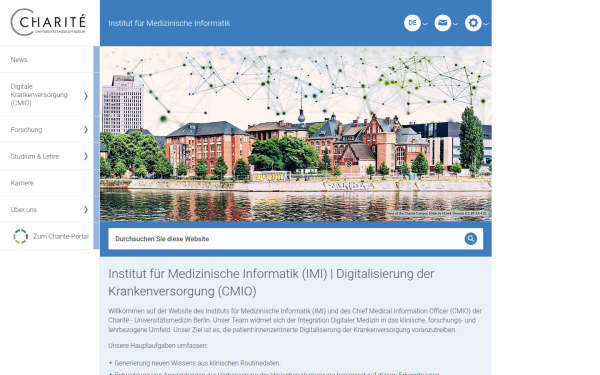This screenshot has width=600, height=375.
Task: Click the Institut für Medizinische Informatik (IMI) heading
Action: pyautogui.click(x=271, y=282)
